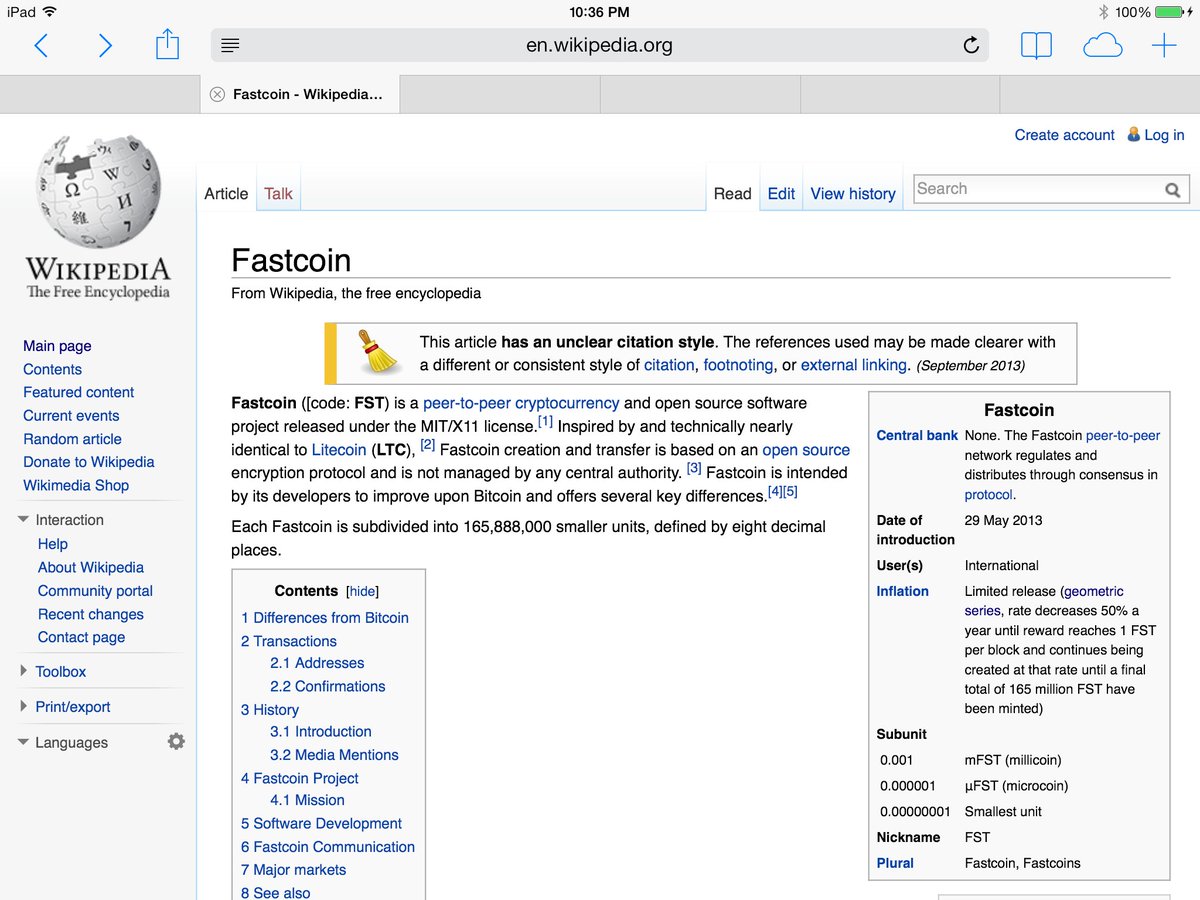Follow the open source link in intro

(806, 450)
